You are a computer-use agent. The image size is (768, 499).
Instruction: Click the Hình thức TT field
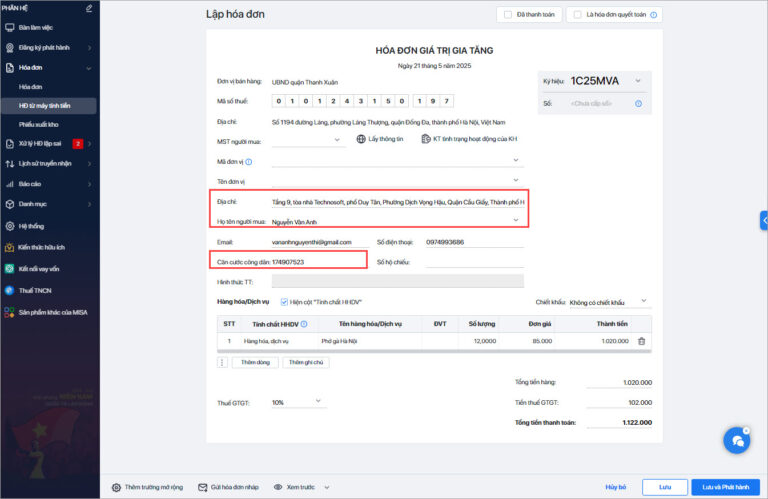(x=397, y=281)
